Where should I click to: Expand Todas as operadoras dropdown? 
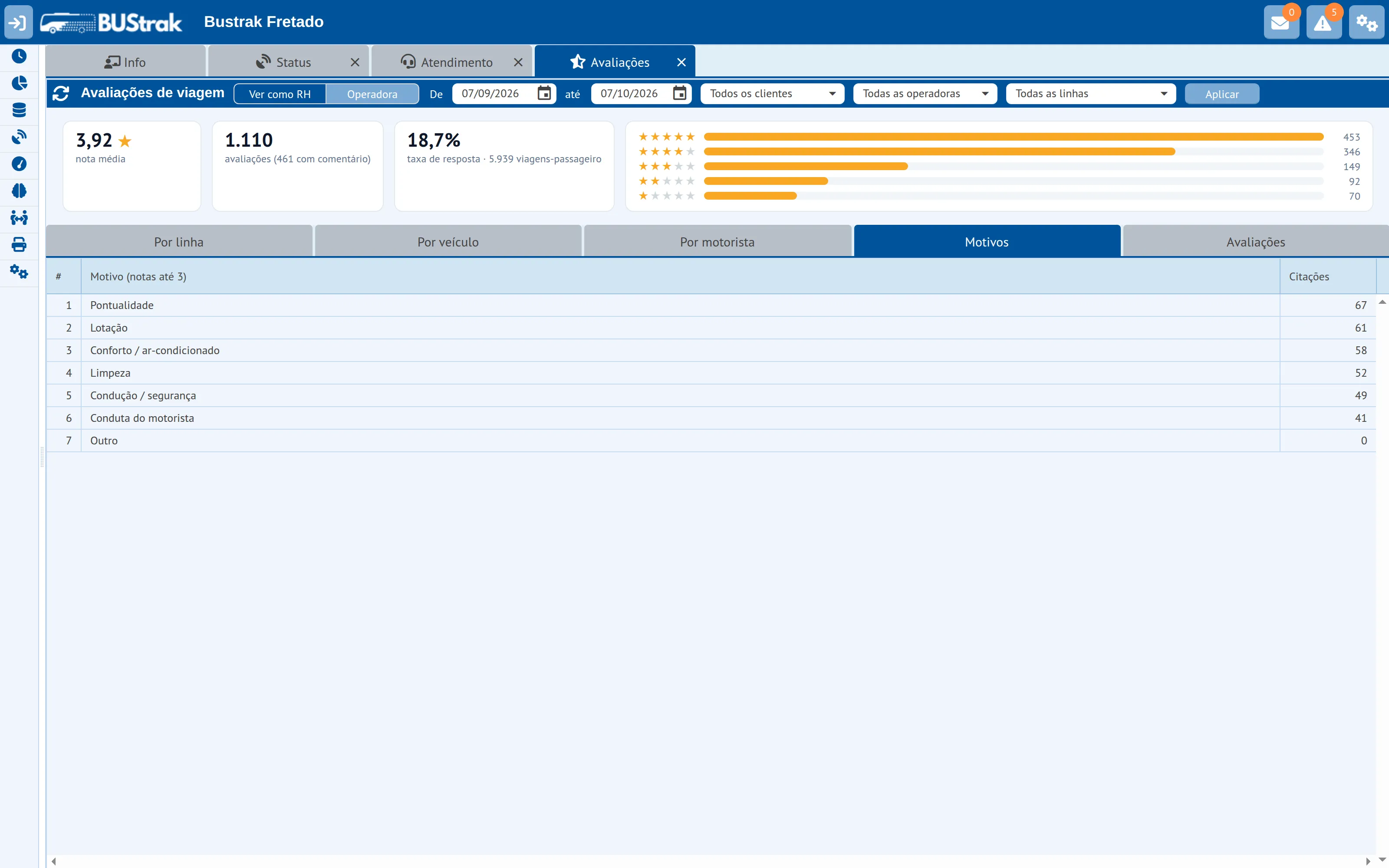click(x=925, y=94)
